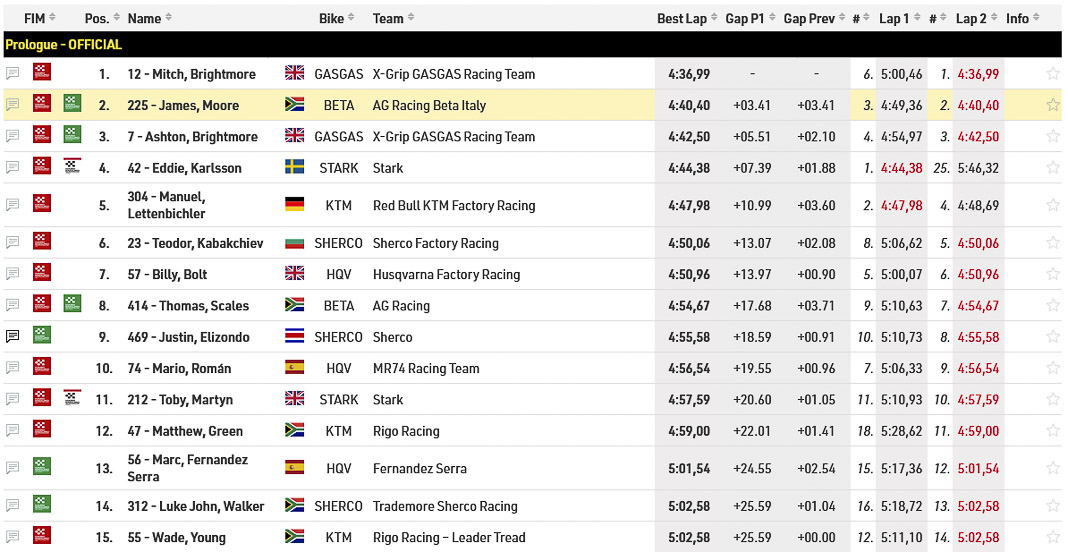
Task: Open rider 304 - Manuel, Lettenbichler
Action: [167, 205]
